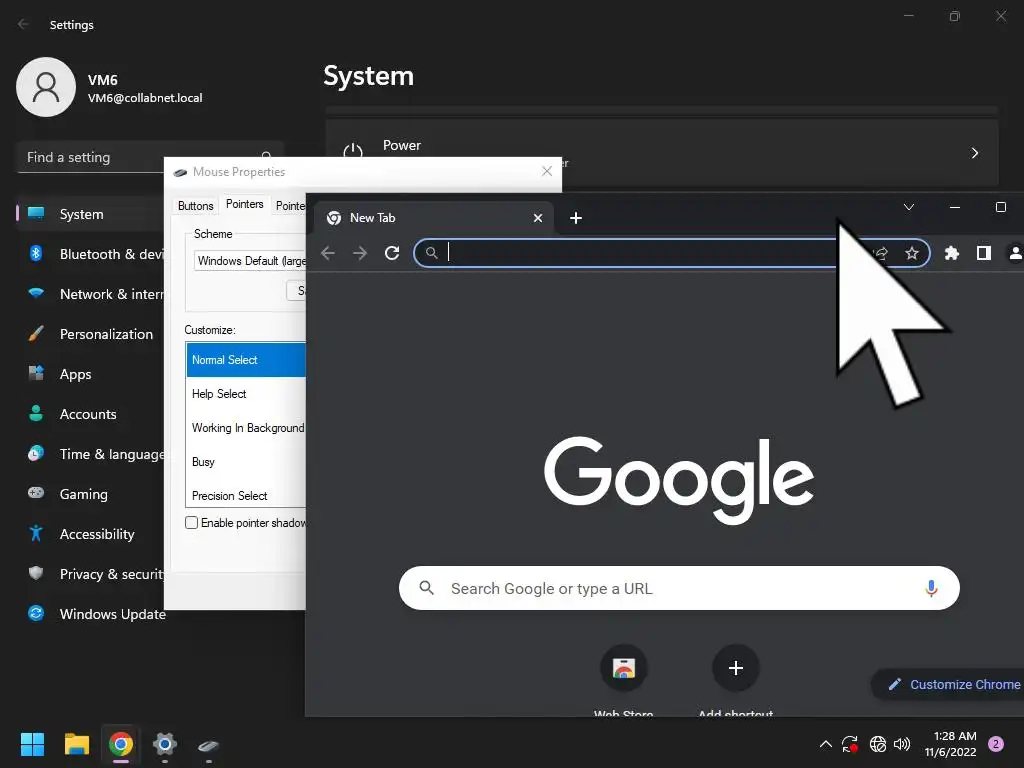The width and height of the screenshot is (1024, 768).
Task: Click the share page icon in the address bar
Action: (x=881, y=253)
